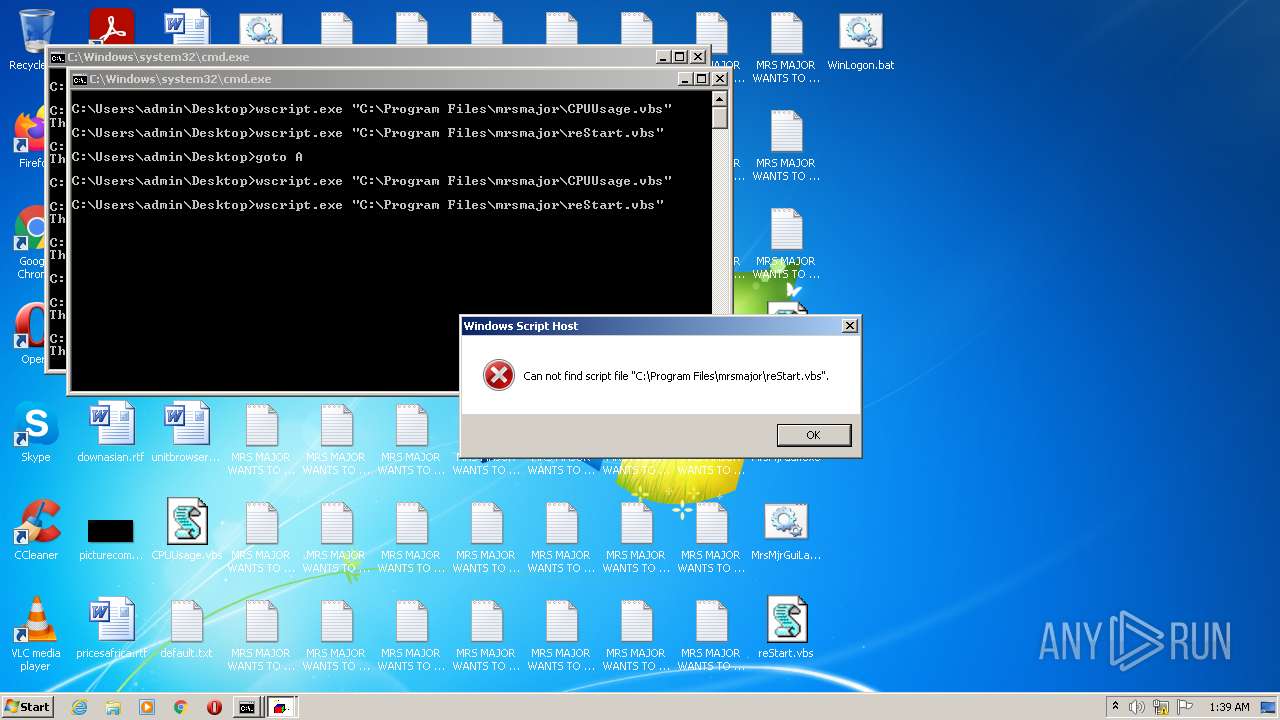Select the CPUUsage.vbs script icon
Screen dimensions: 1280x720
tap(186, 531)
